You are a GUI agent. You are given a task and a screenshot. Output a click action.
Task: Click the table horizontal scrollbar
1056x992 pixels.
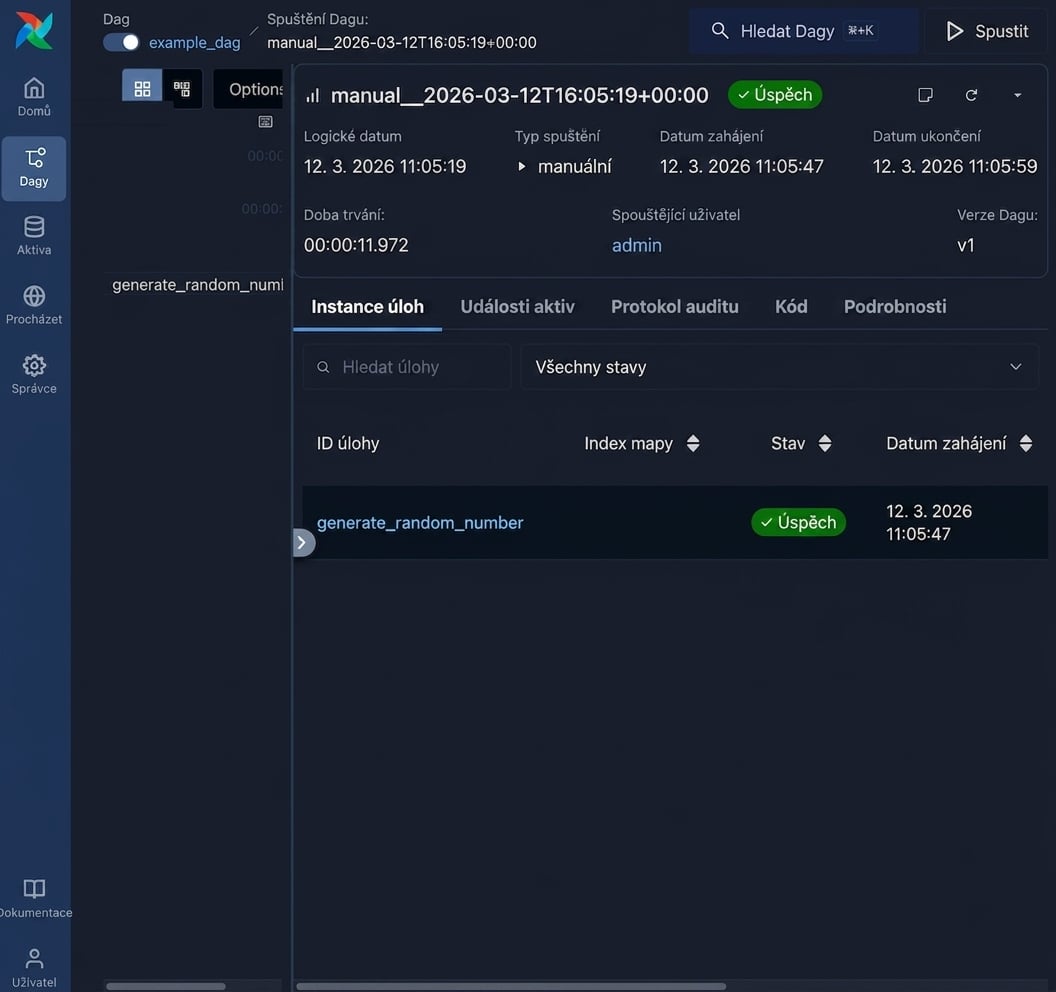coord(510,986)
